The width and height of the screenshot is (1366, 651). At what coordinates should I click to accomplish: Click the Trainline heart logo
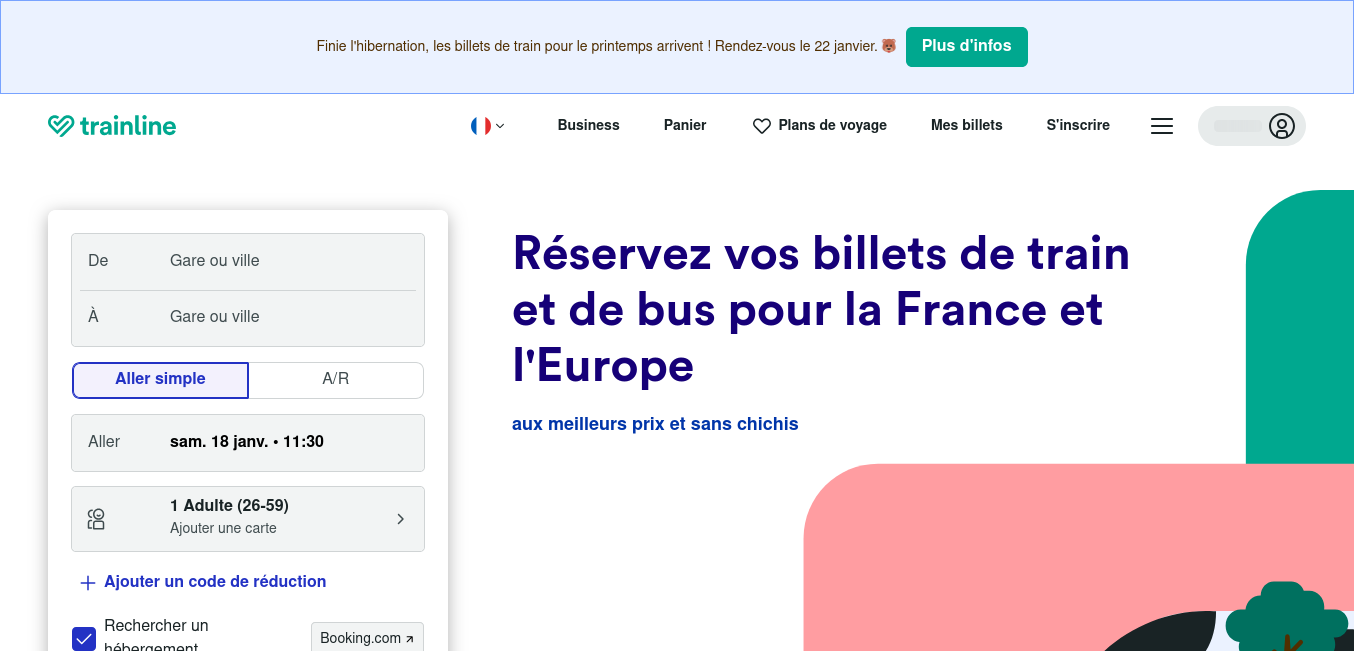[x=61, y=126]
